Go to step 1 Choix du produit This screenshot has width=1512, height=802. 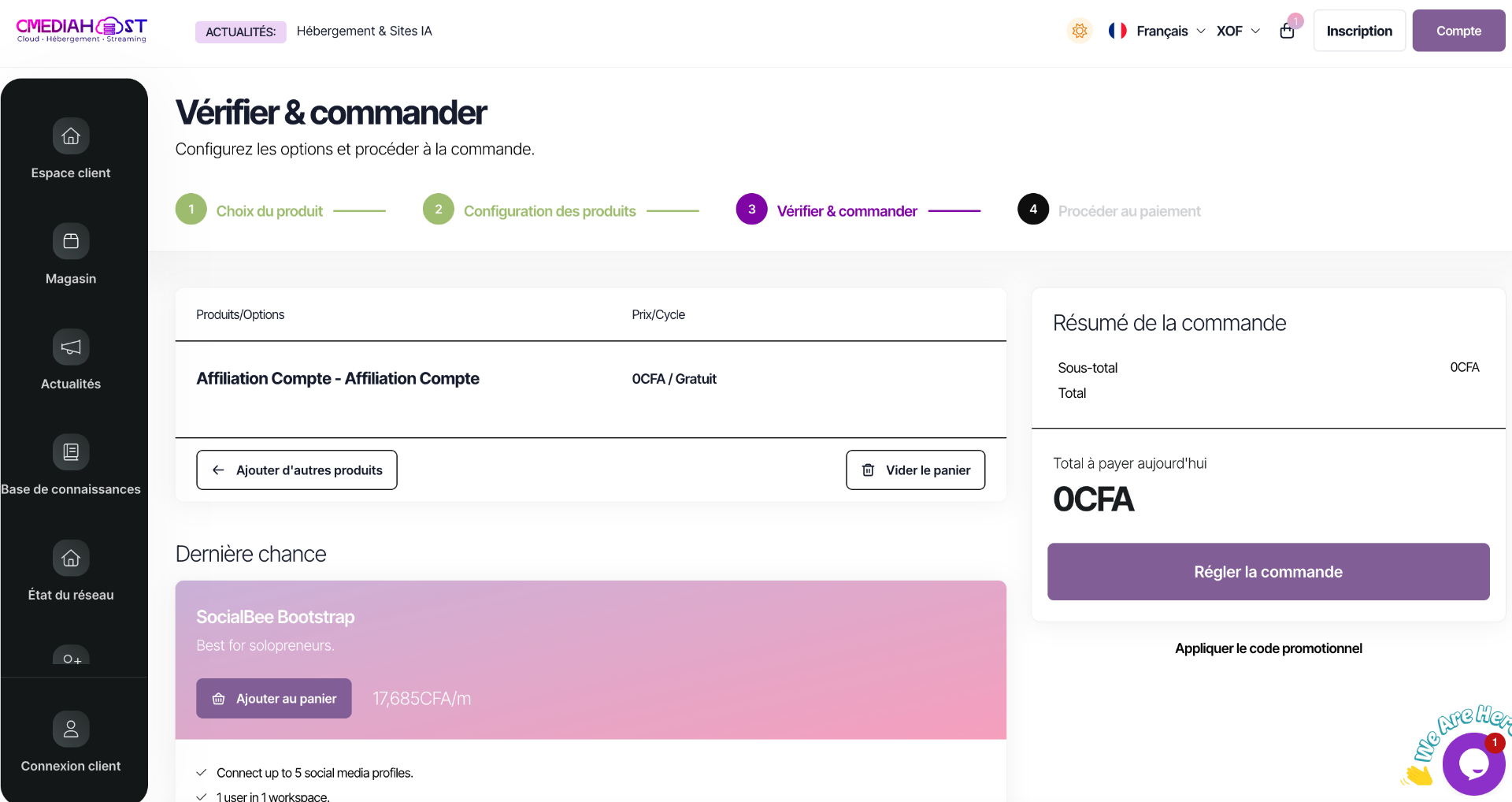tap(249, 210)
